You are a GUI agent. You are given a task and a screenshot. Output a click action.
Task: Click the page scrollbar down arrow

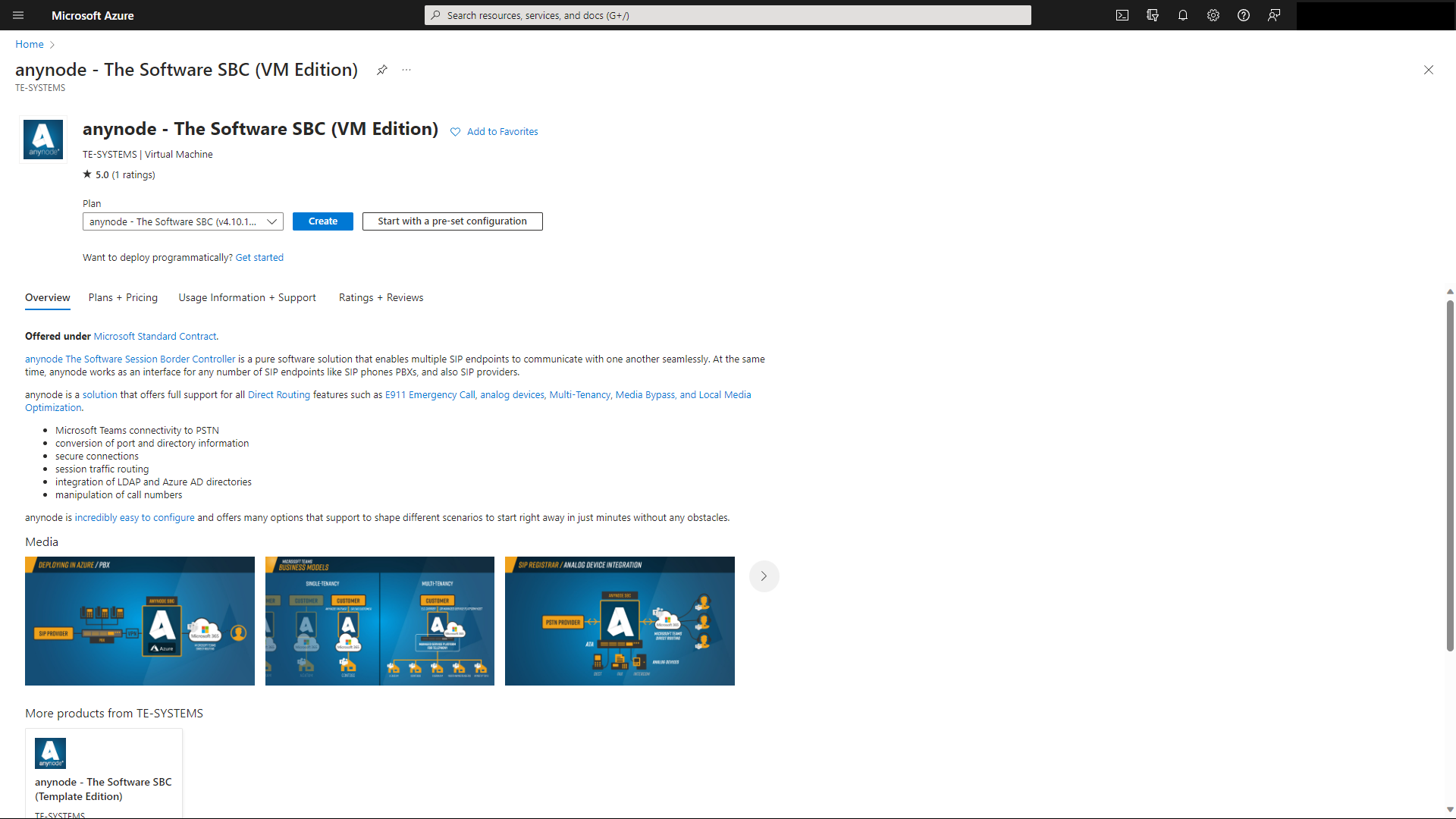pyautogui.click(x=1450, y=810)
